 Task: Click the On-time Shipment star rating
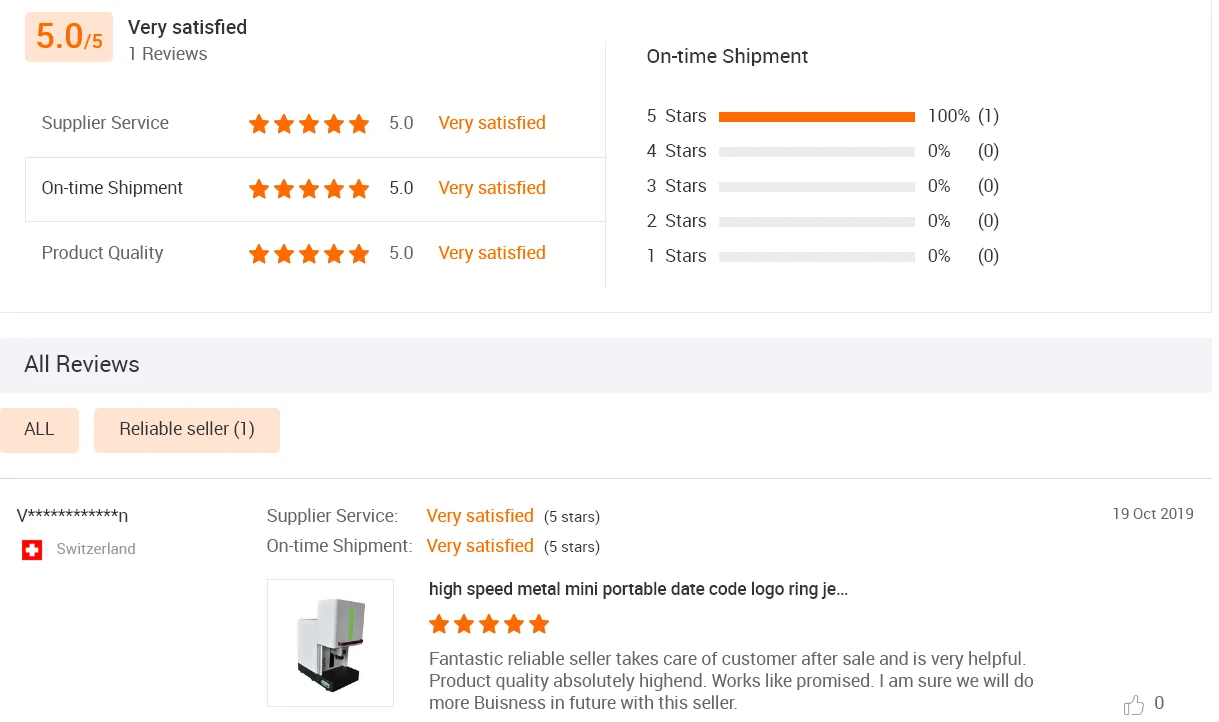coord(309,189)
